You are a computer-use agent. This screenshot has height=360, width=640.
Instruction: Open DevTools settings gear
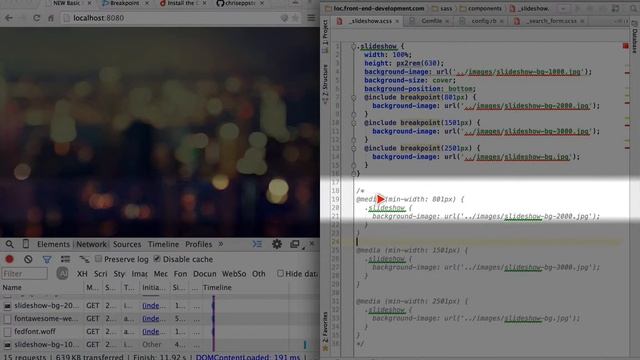pos(277,244)
